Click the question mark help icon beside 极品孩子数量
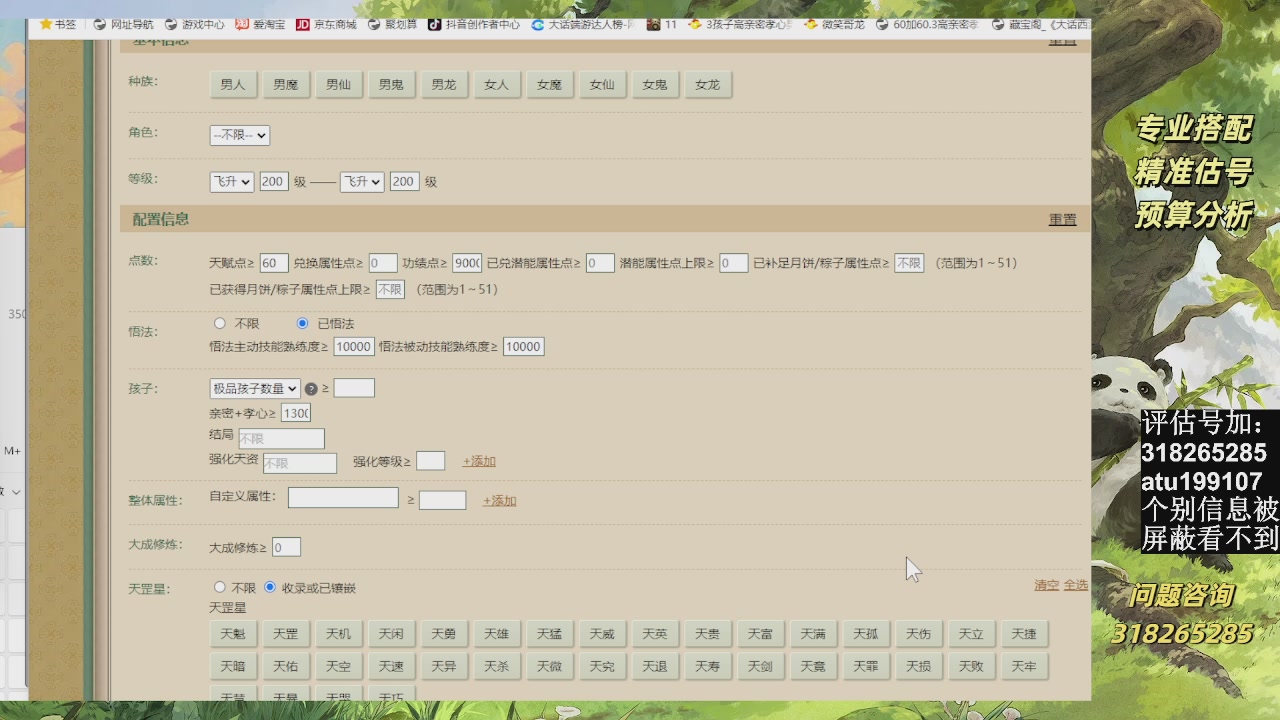Viewport: 1280px width, 720px height. point(313,388)
